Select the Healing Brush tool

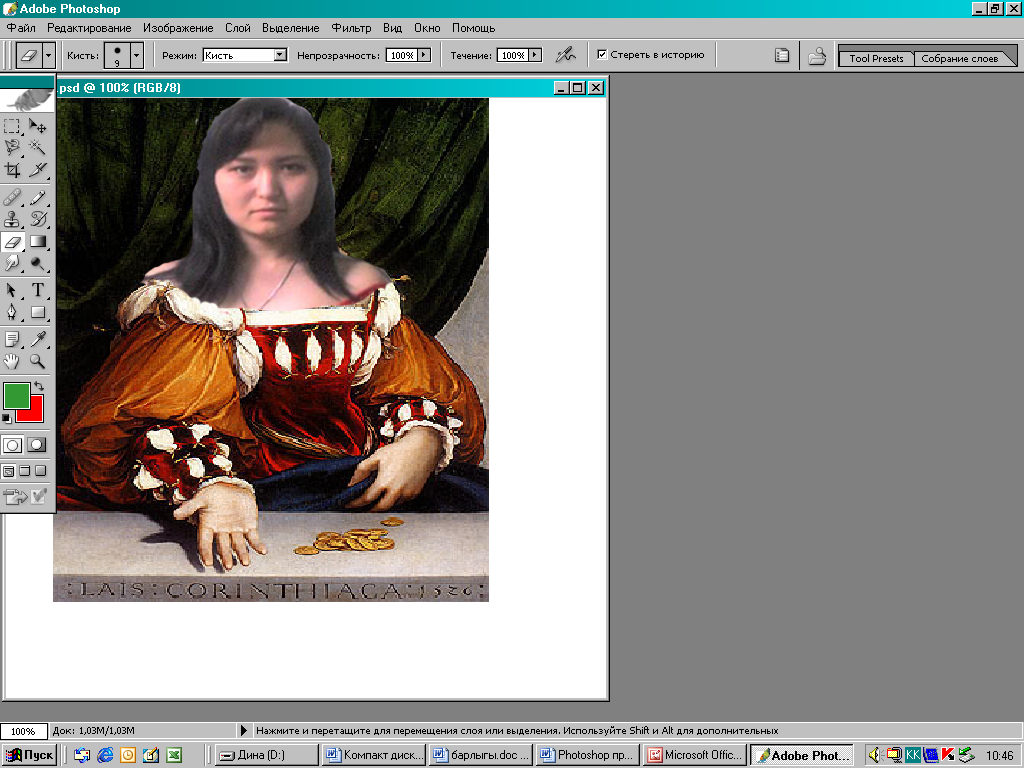(12, 197)
